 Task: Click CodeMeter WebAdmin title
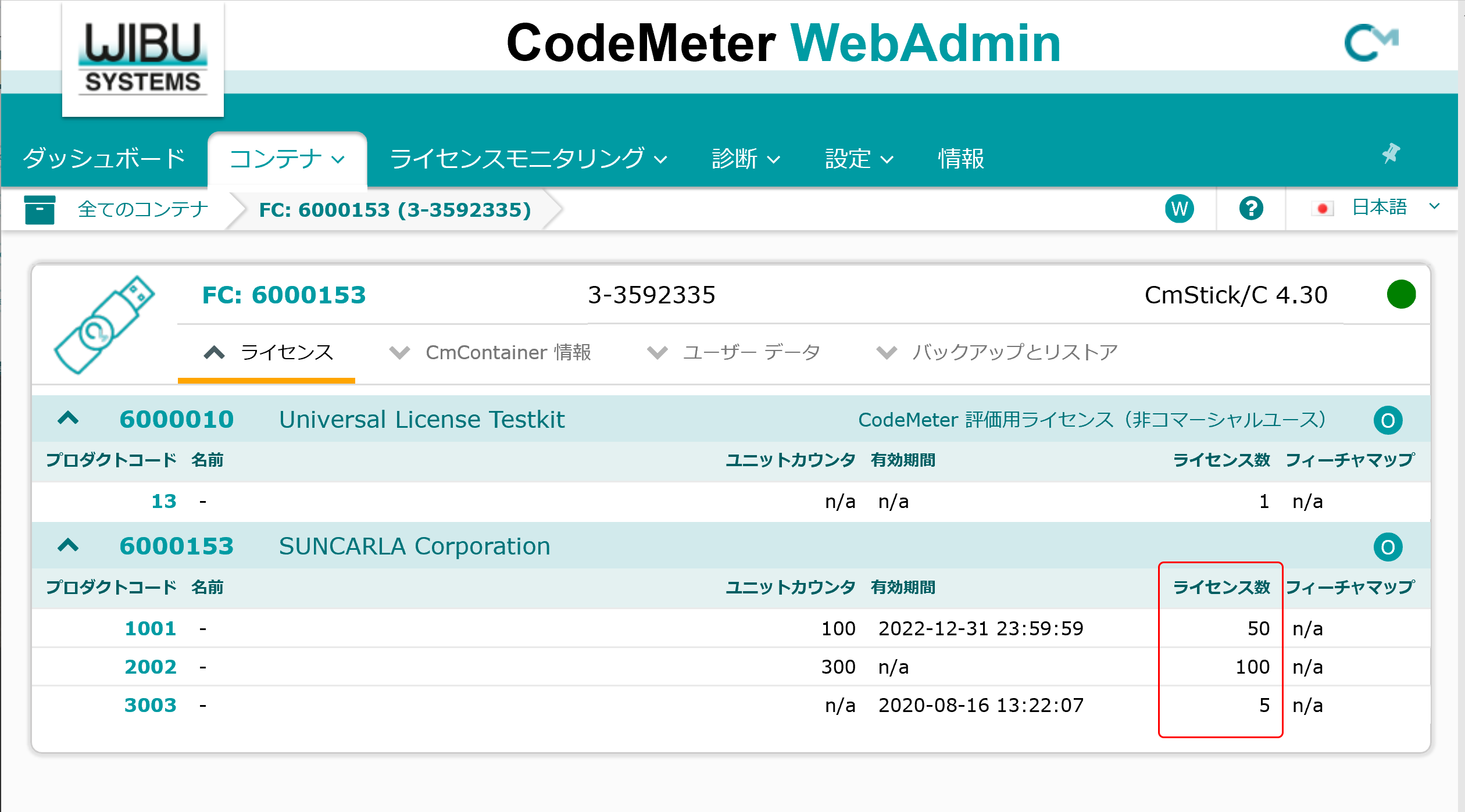tap(784, 43)
